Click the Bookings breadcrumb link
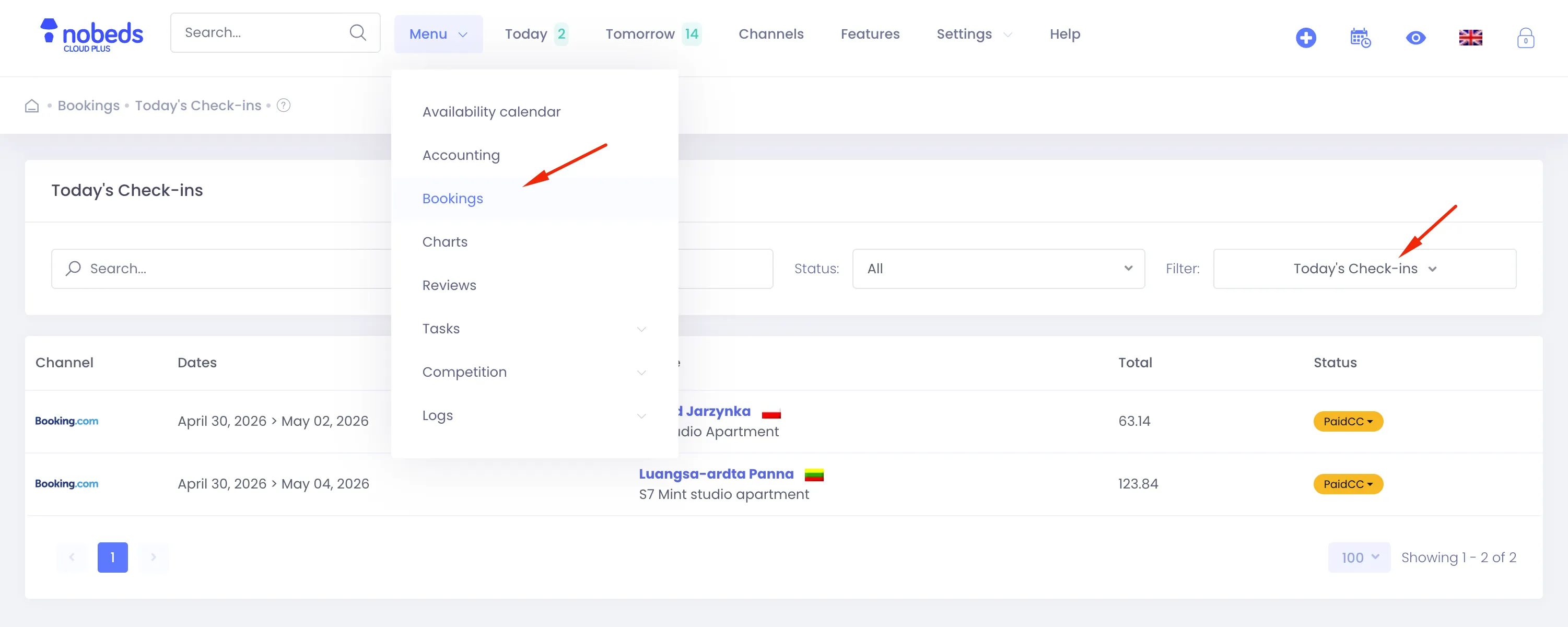 pos(88,106)
